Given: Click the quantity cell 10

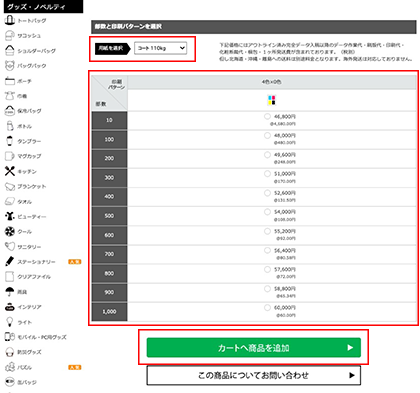Looking at the screenshot, I should 109,120.
